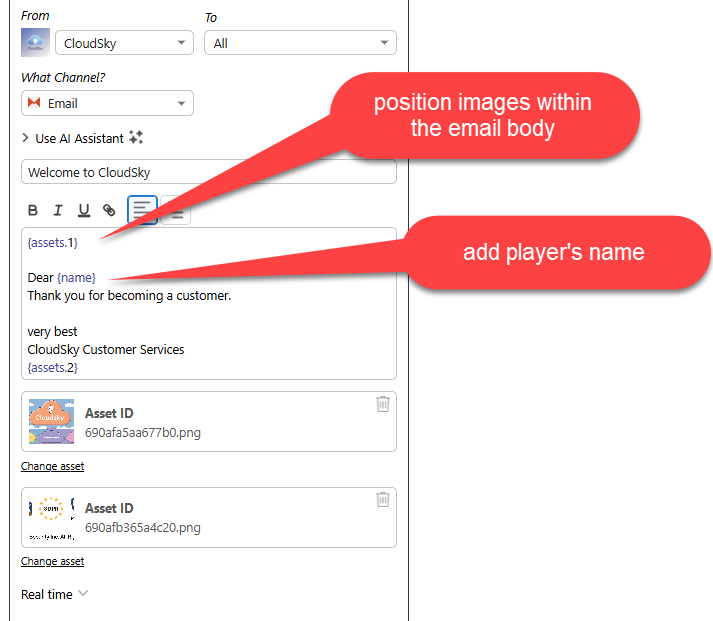Expand the Real time option chevron

pos(83,593)
